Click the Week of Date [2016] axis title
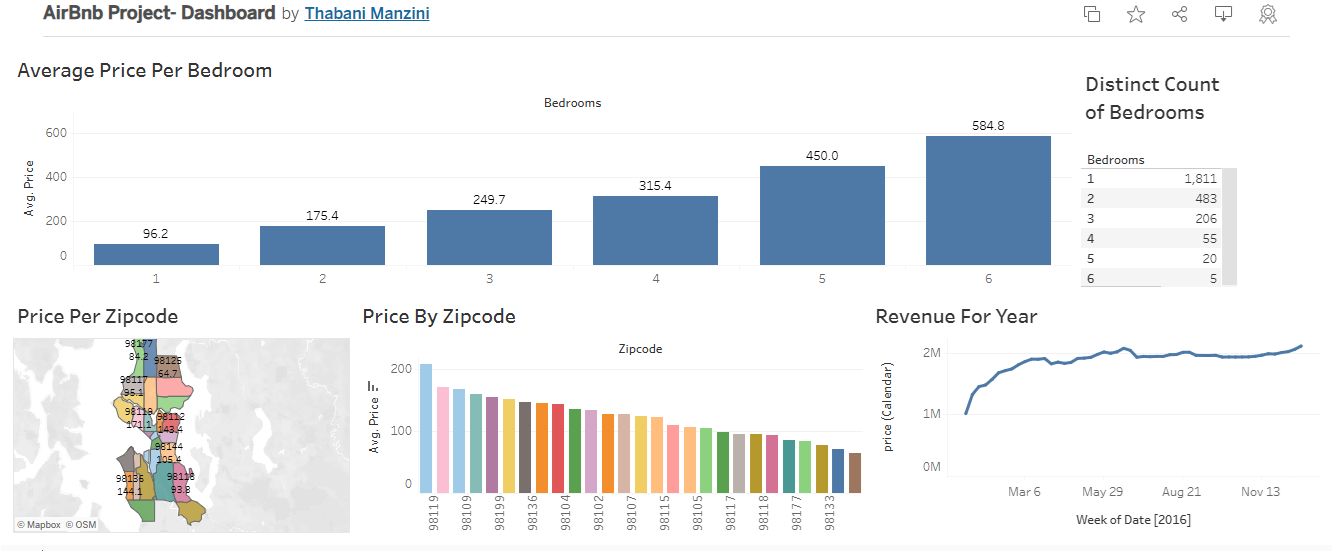 point(1133,520)
